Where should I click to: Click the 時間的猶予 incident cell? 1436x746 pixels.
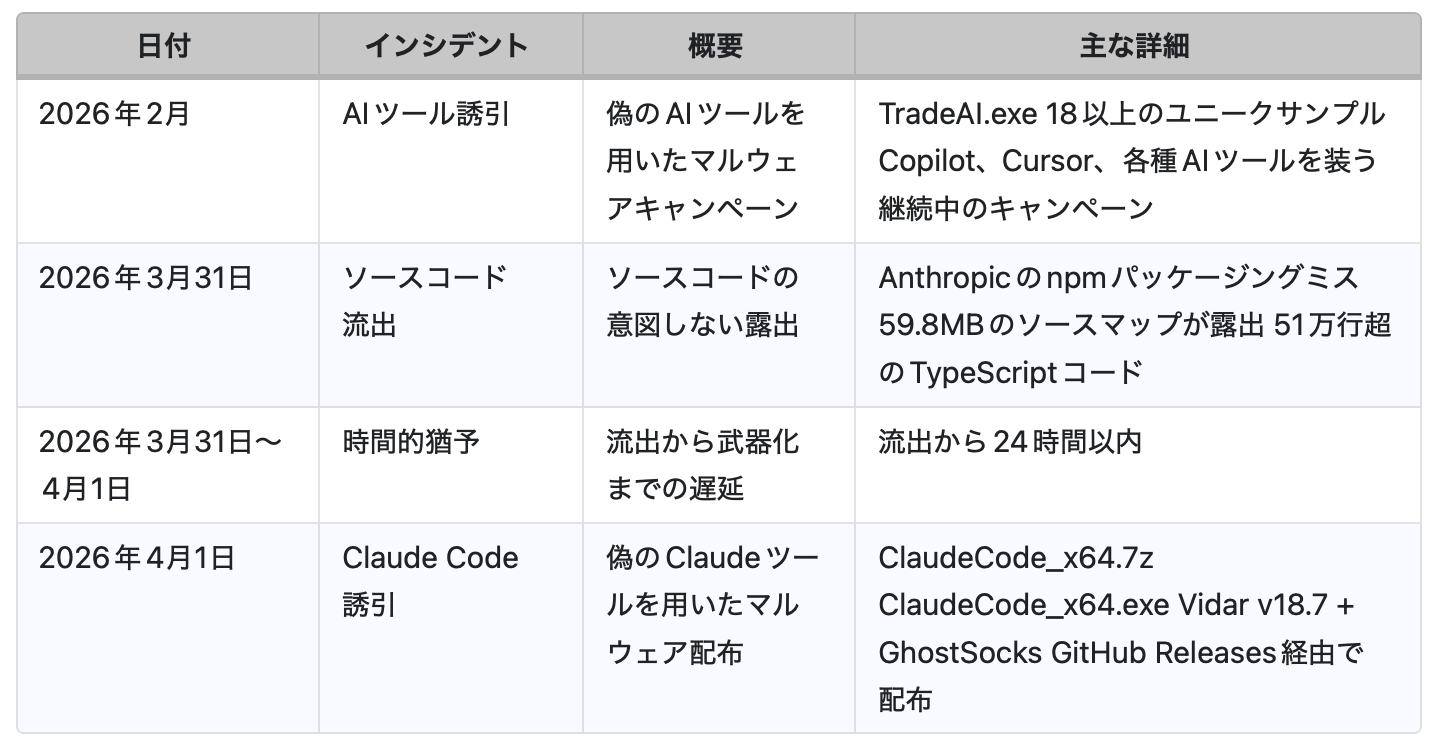click(409, 441)
